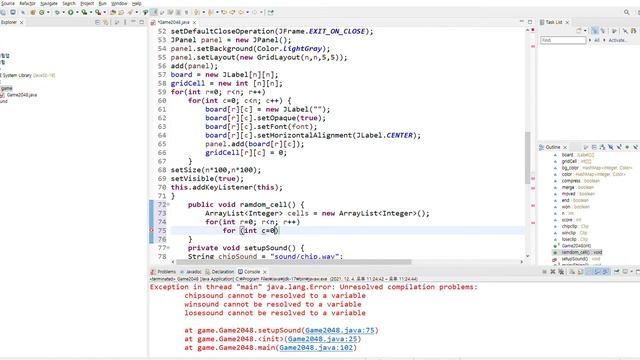Screen dimensions: 640x360
Task: Toggle Categorized view in Task List toolbar
Action: 595,31
